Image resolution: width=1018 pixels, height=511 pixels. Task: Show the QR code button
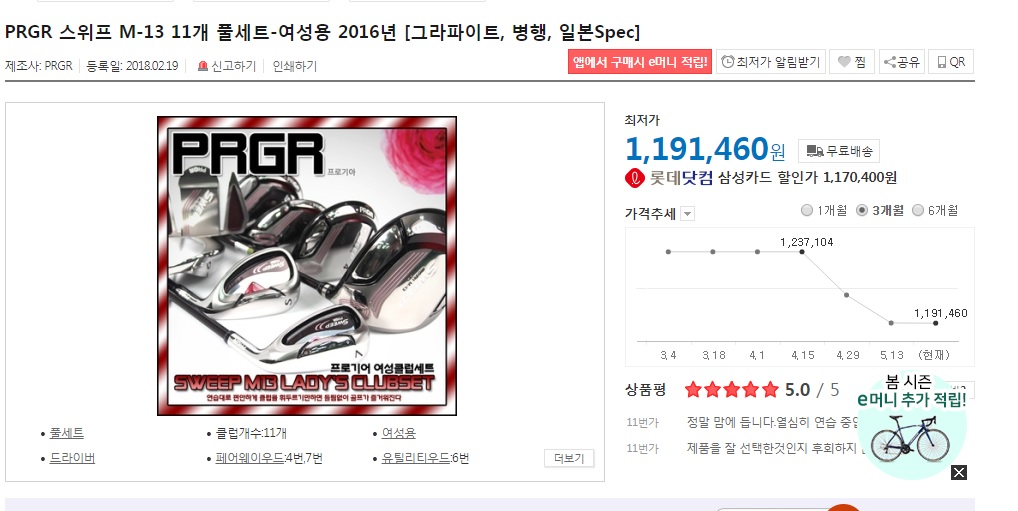pyautogui.click(x=950, y=62)
